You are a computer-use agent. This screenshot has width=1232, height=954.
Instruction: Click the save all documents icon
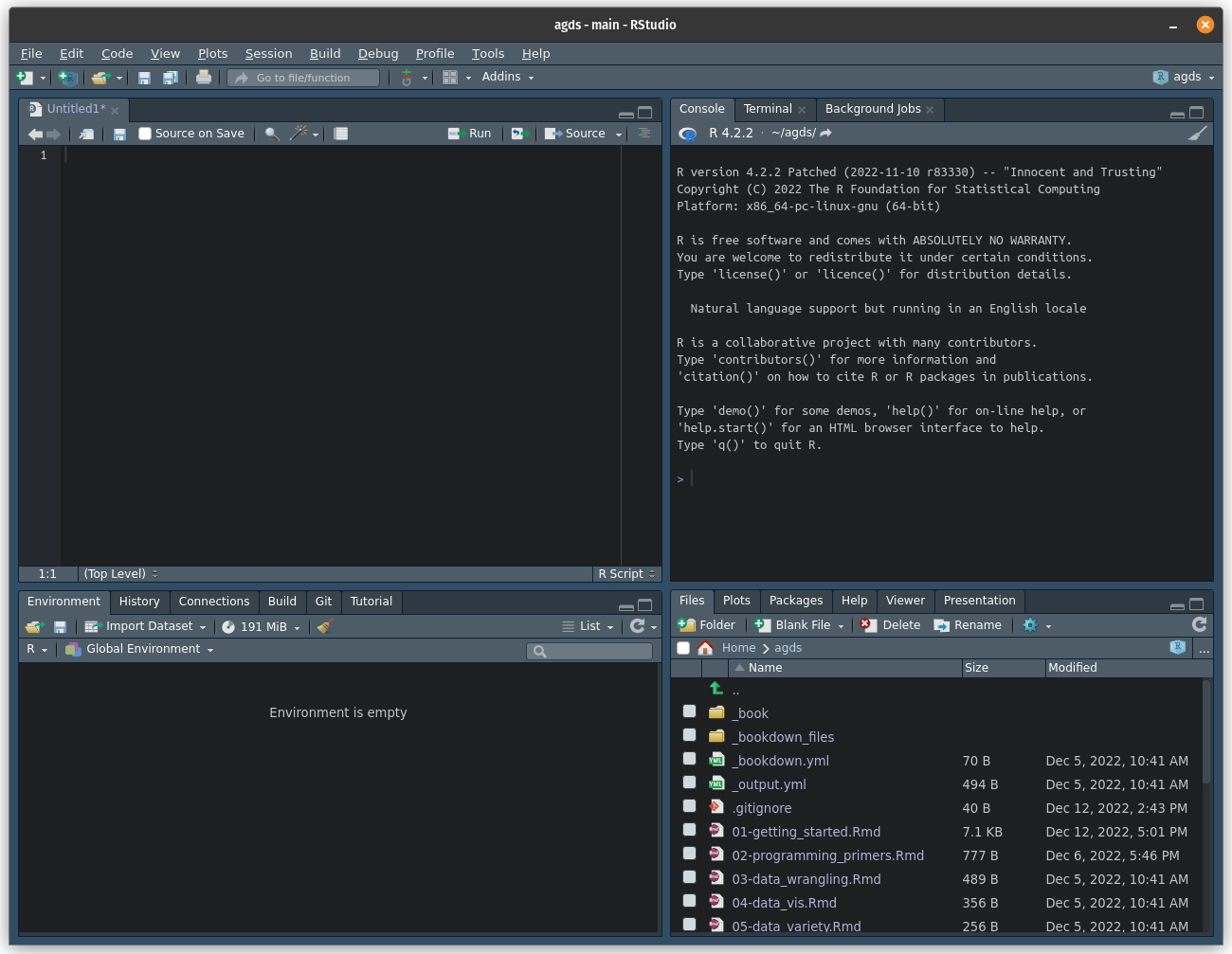click(171, 78)
